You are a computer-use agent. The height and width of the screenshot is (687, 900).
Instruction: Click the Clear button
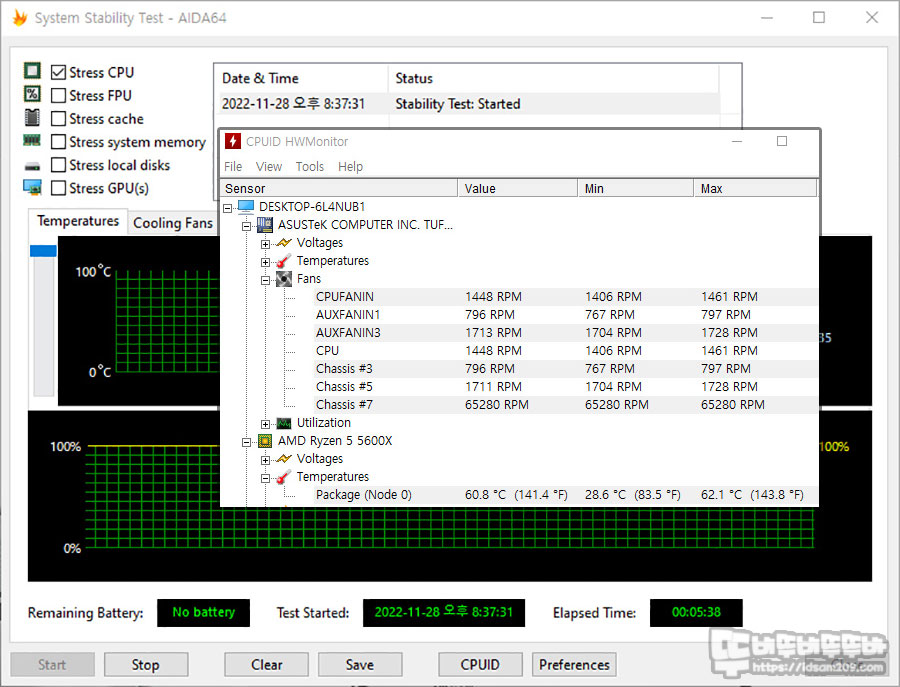tap(266, 665)
